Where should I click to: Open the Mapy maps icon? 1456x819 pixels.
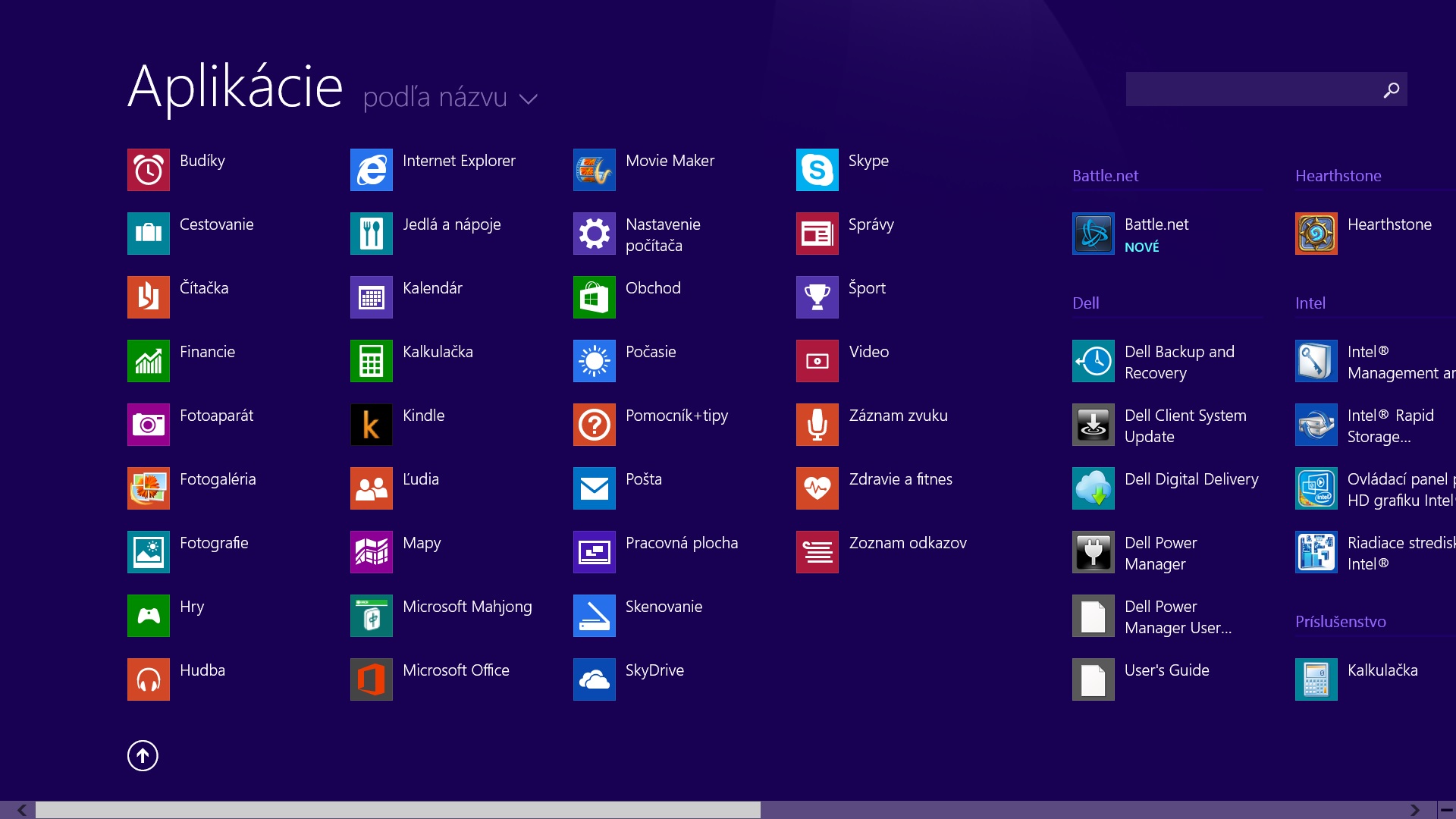(372, 552)
